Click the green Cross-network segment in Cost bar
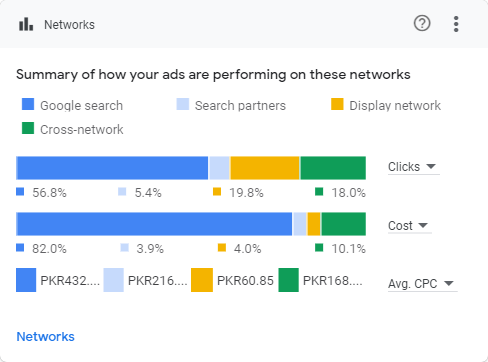The height and width of the screenshot is (362, 488). coord(344,224)
